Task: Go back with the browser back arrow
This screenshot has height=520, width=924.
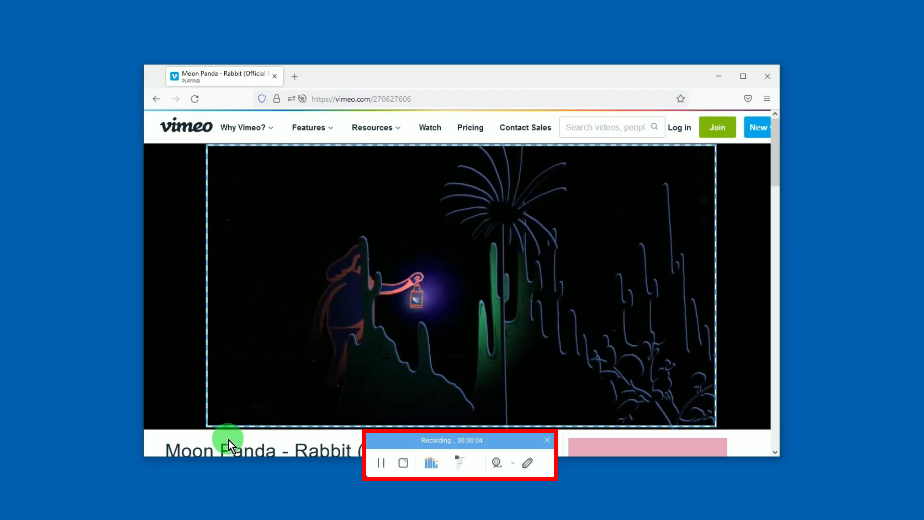Action: [156, 99]
